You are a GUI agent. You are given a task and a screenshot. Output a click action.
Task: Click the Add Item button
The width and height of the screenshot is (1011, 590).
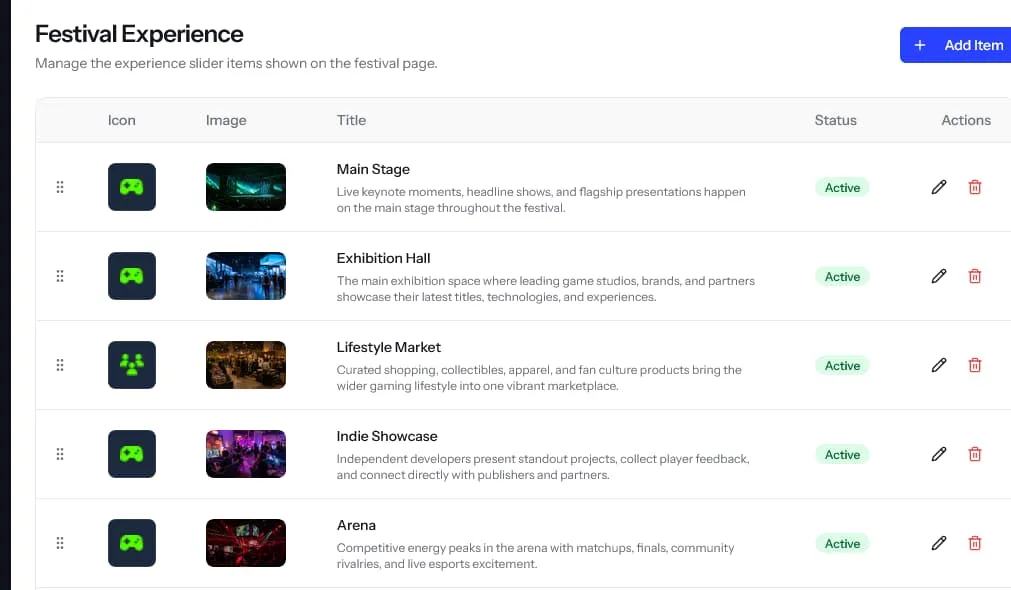(x=956, y=45)
